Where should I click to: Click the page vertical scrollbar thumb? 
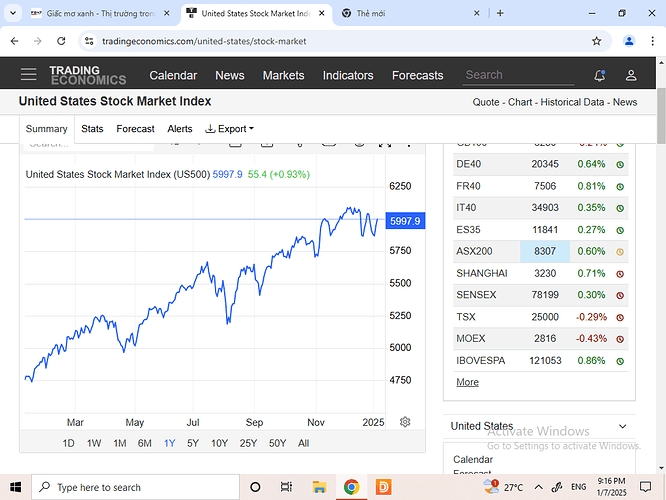[x=661, y=116]
